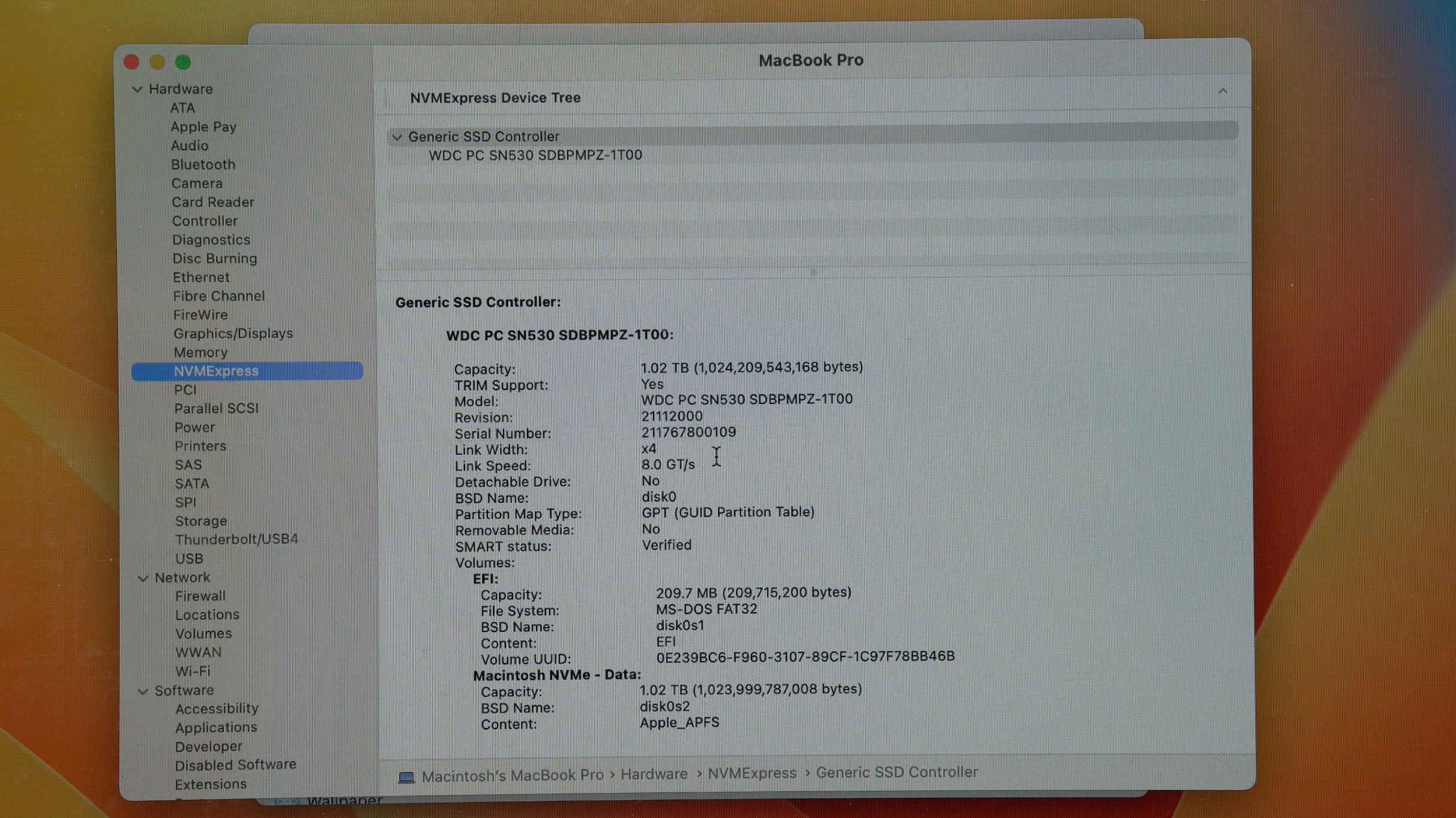Screen dimensions: 1456x818
Task: Collapse Generic SSD Controller tree row
Action: (397, 137)
